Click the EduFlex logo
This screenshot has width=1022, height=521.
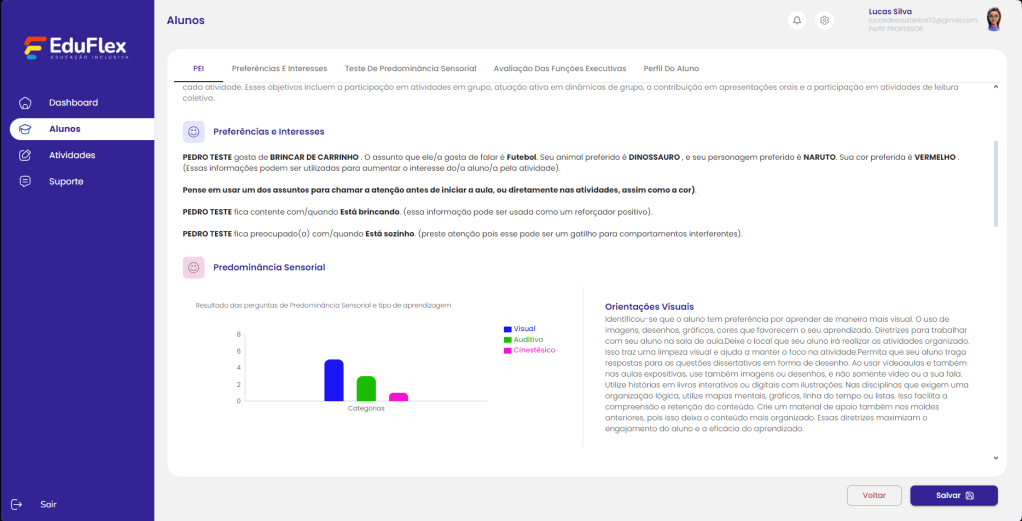pos(76,47)
